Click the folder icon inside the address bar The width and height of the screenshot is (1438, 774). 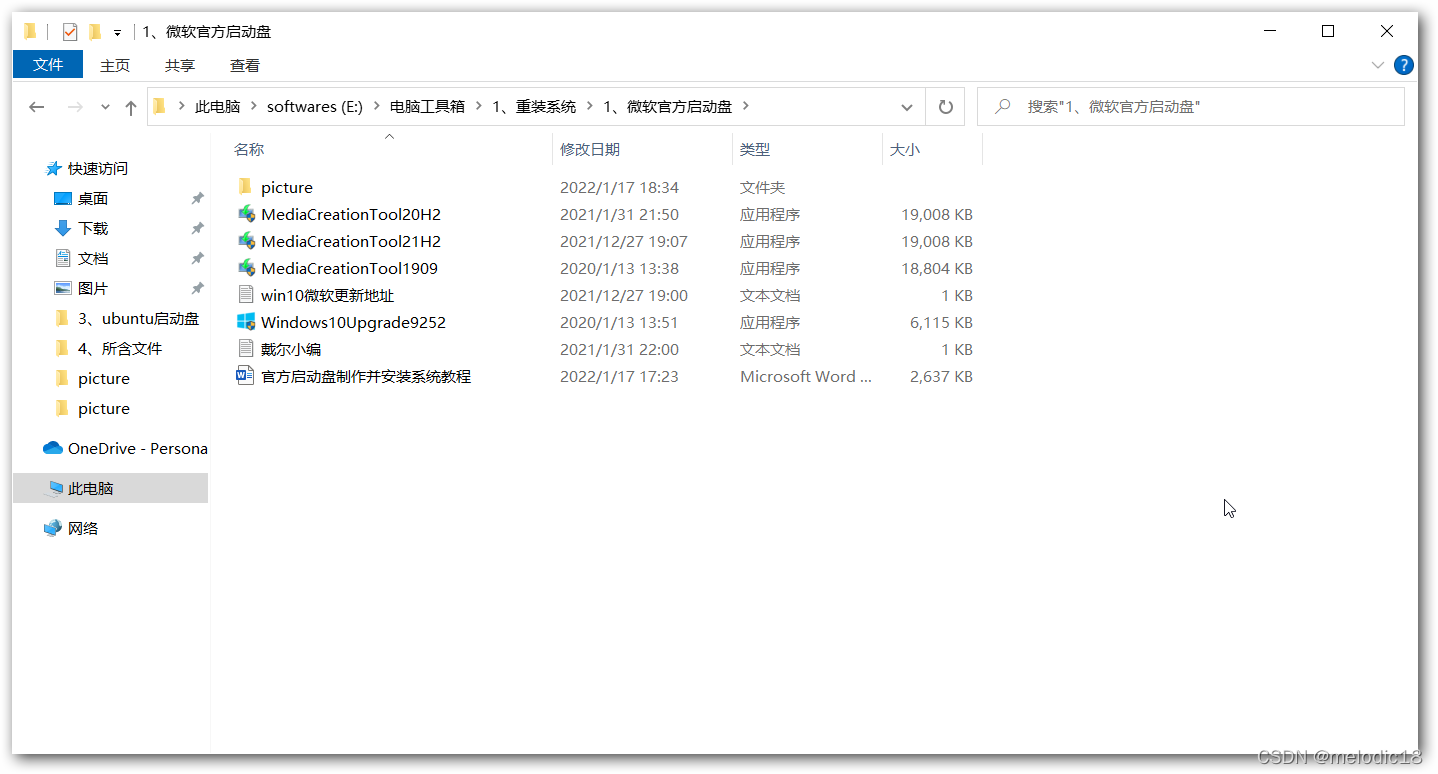click(159, 107)
